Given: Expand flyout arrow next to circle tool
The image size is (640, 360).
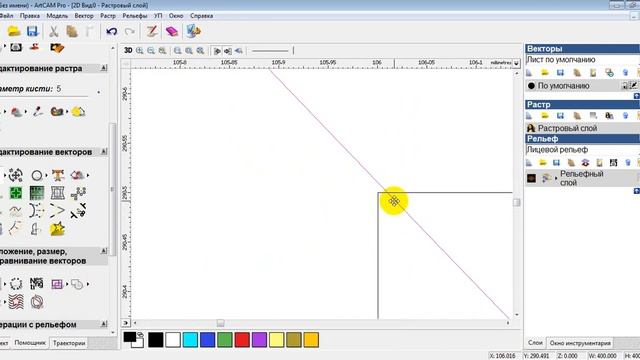Looking at the screenshot, I should pyautogui.click(x=46, y=176).
